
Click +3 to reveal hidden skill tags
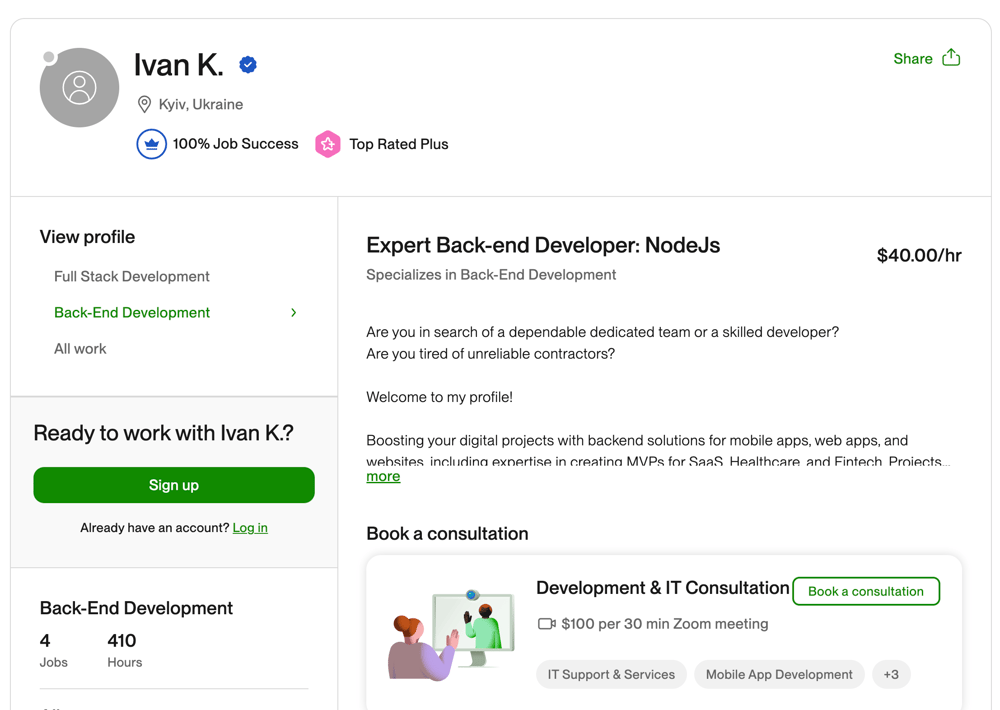click(x=891, y=674)
